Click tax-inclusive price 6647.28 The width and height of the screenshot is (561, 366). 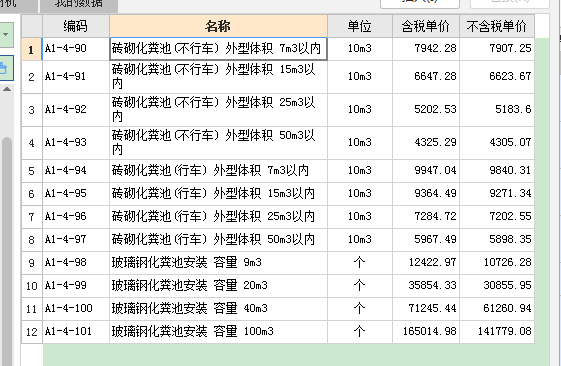(x=426, y=77)
